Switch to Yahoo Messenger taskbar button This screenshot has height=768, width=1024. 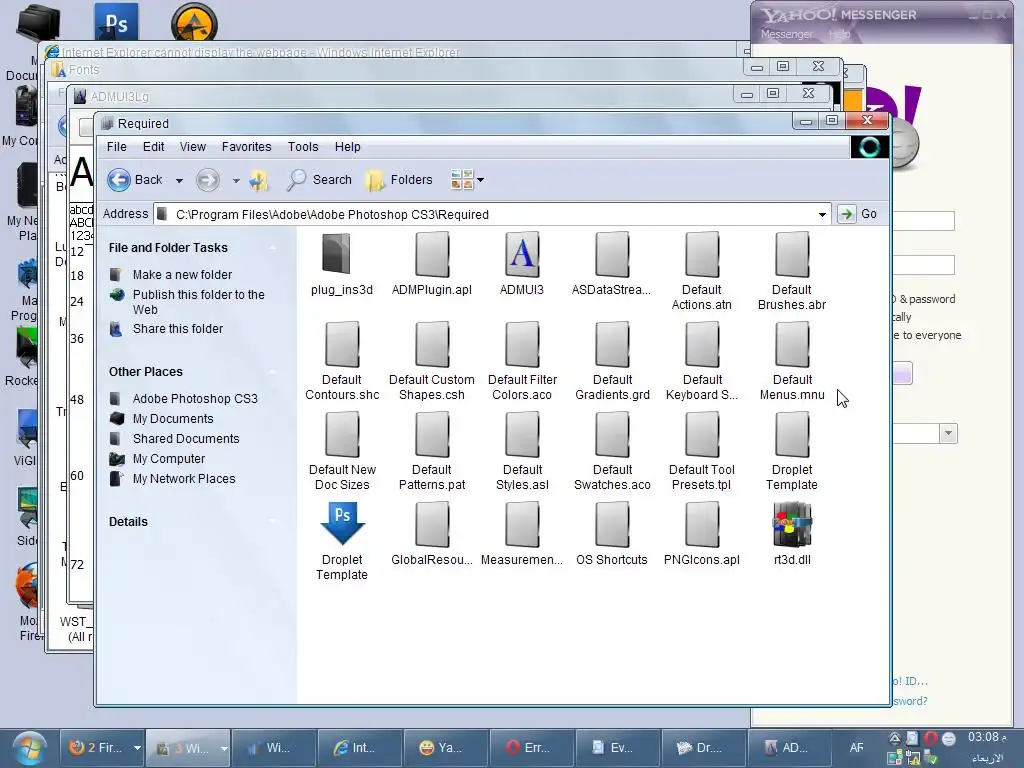tap(443, 748)
